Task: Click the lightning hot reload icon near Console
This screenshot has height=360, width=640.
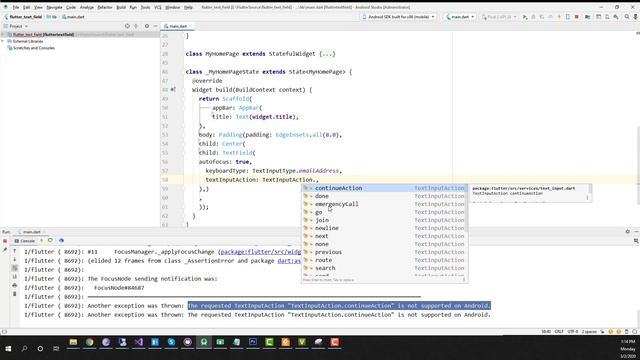Action: pyautogui.click(x=41, y=241)
